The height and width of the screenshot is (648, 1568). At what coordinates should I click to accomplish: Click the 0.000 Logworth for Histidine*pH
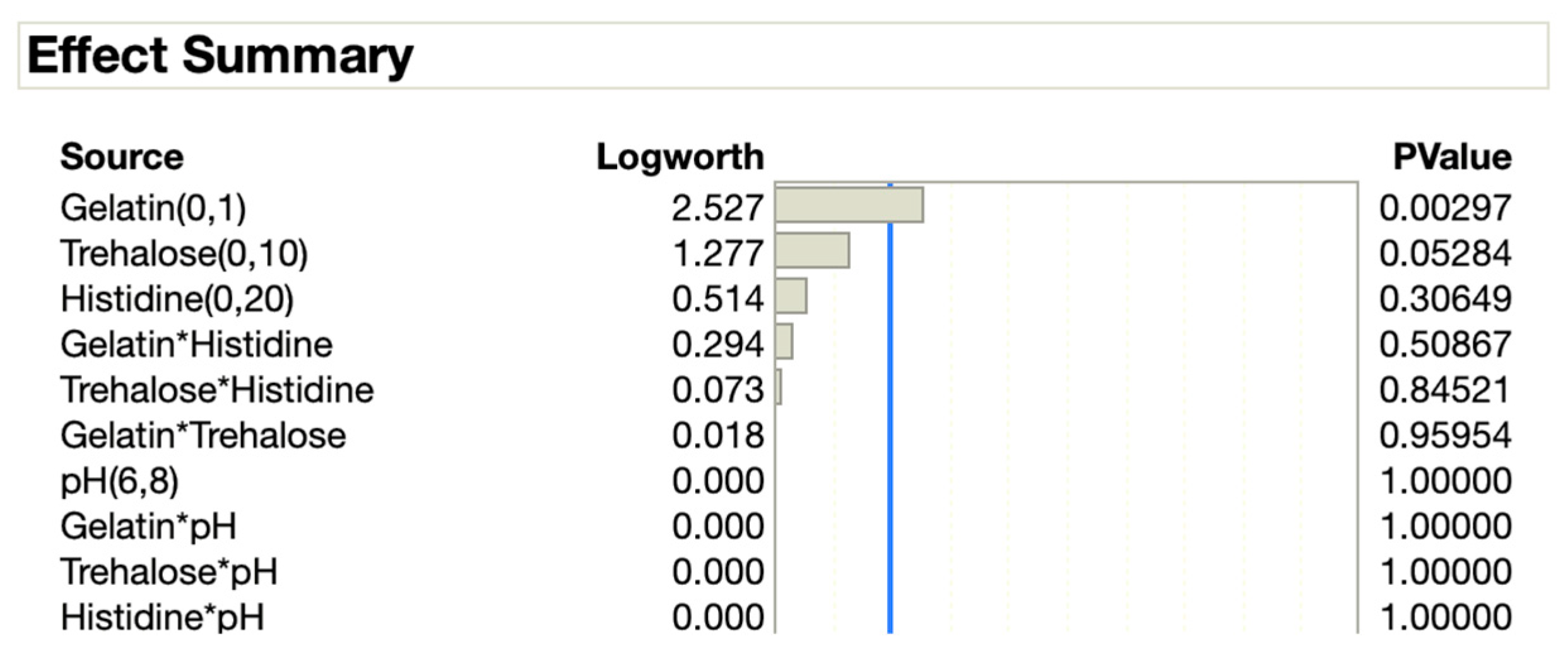718,617
